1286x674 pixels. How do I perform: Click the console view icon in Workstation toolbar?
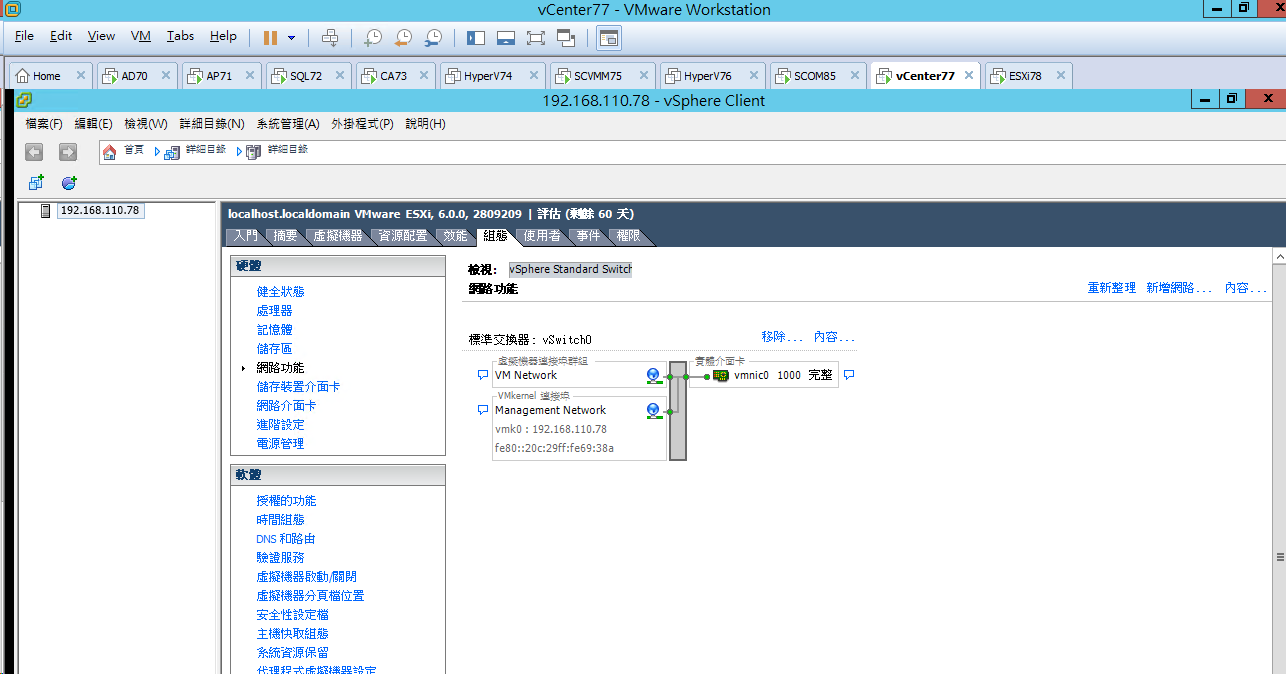tap(609, 38)
